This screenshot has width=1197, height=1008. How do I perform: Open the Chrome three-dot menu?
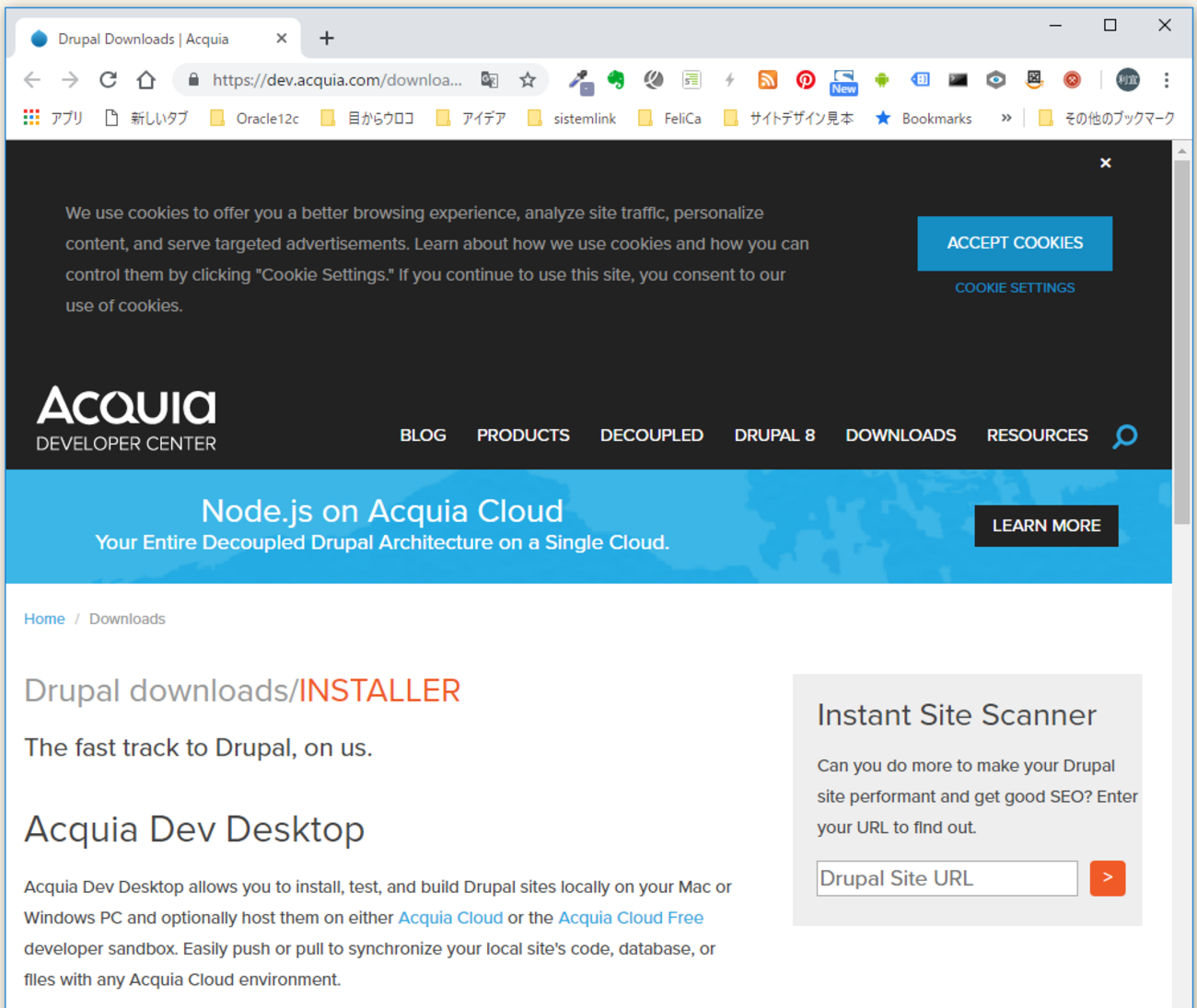[1167, 80]
